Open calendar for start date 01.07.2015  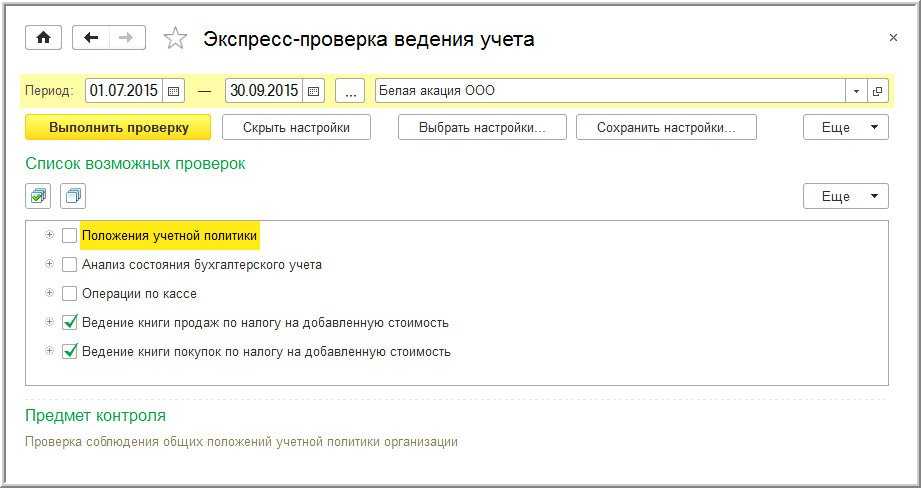[173, 91]
